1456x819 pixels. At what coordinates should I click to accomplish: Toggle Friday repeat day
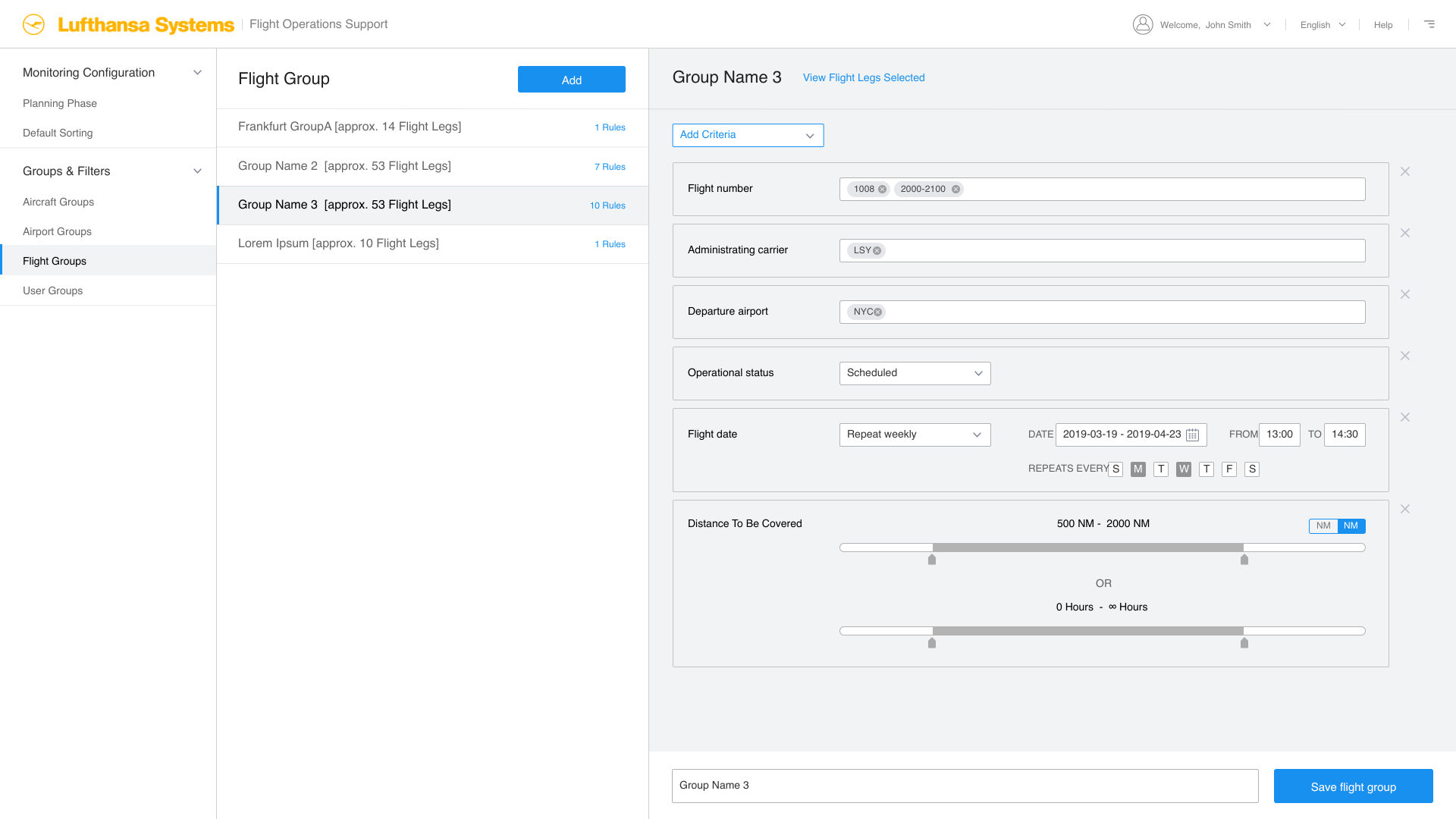click(x=1229, y=469)
